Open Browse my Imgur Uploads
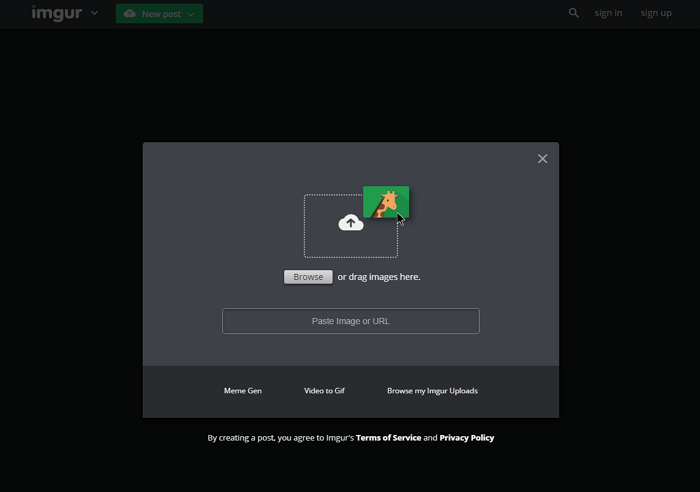 432,391
